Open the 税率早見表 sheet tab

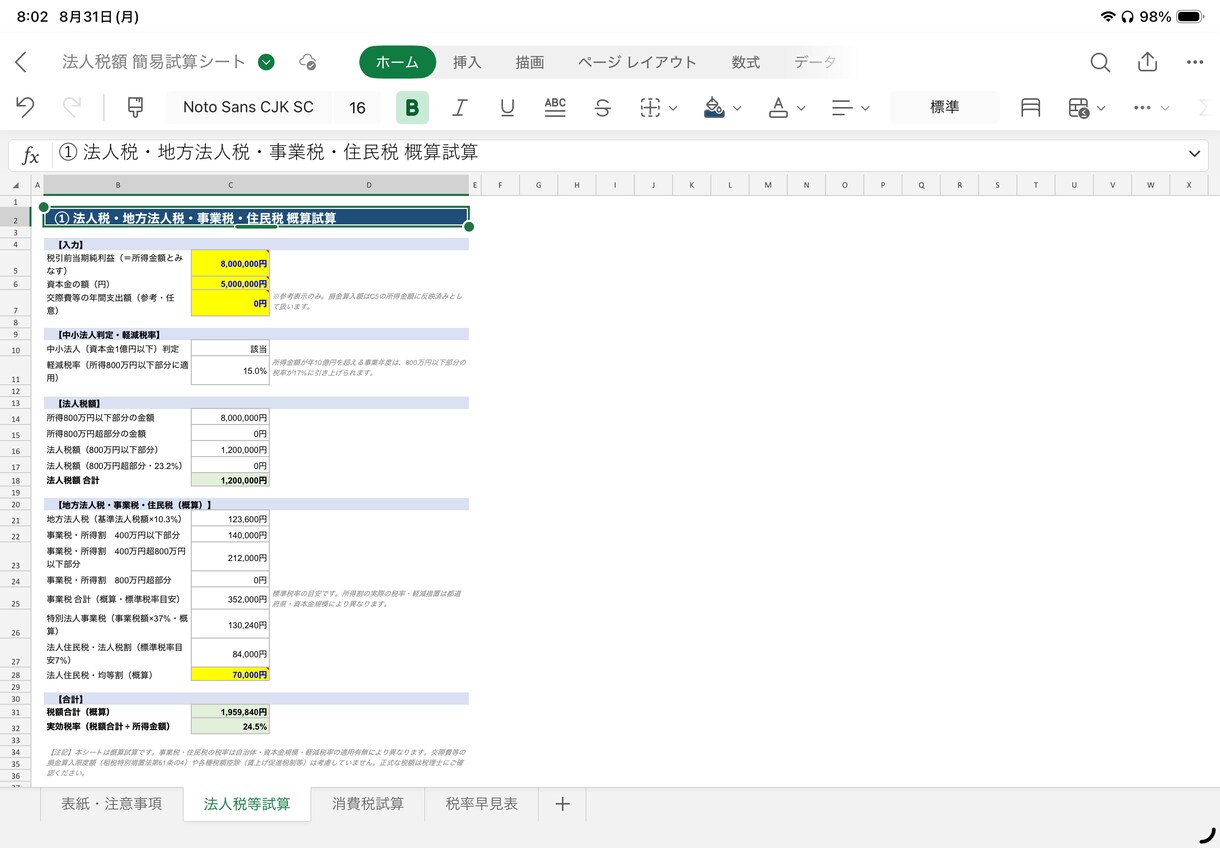(482, 804)
